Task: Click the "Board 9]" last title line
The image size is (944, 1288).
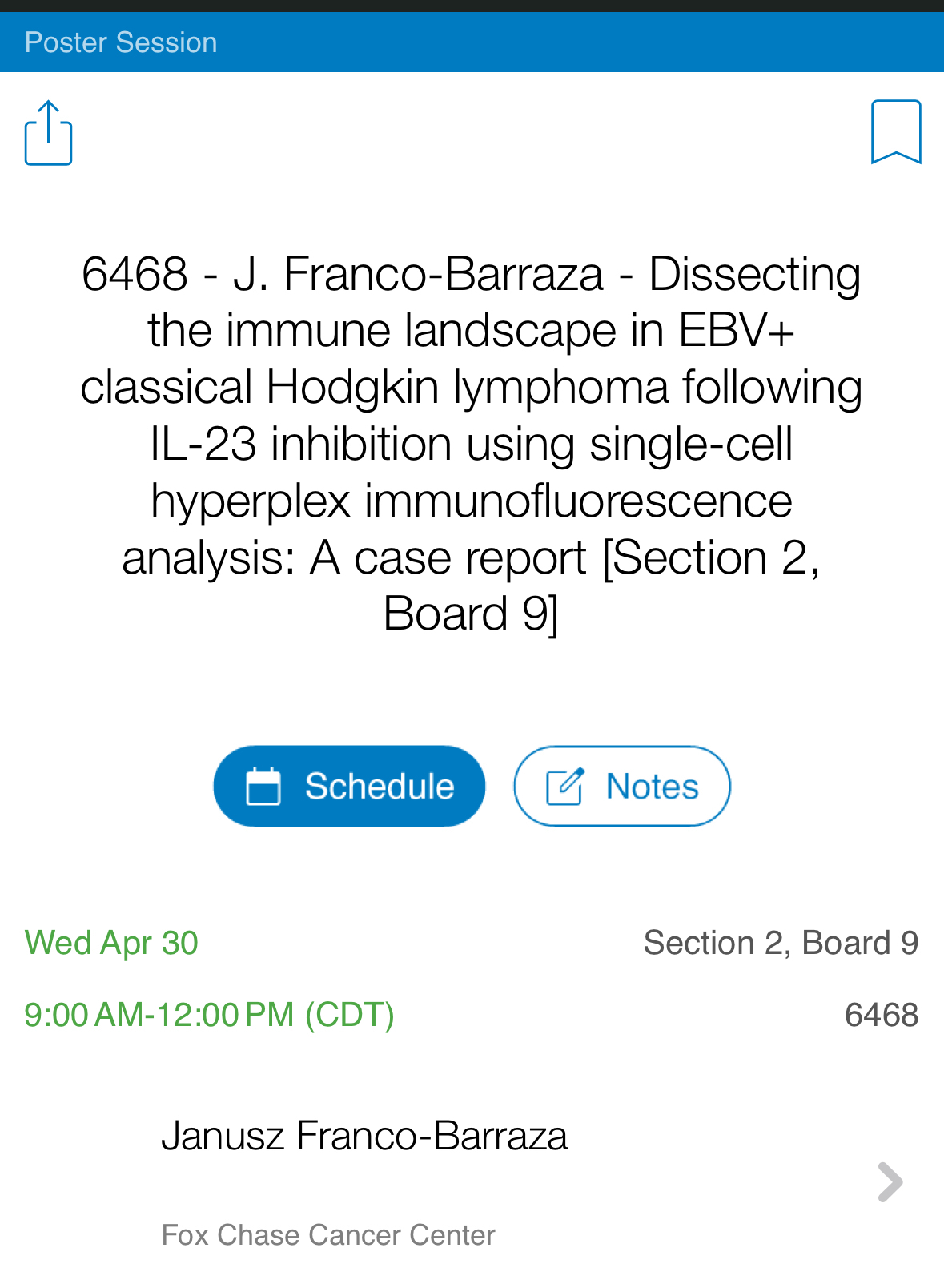Action: point(471,614)
